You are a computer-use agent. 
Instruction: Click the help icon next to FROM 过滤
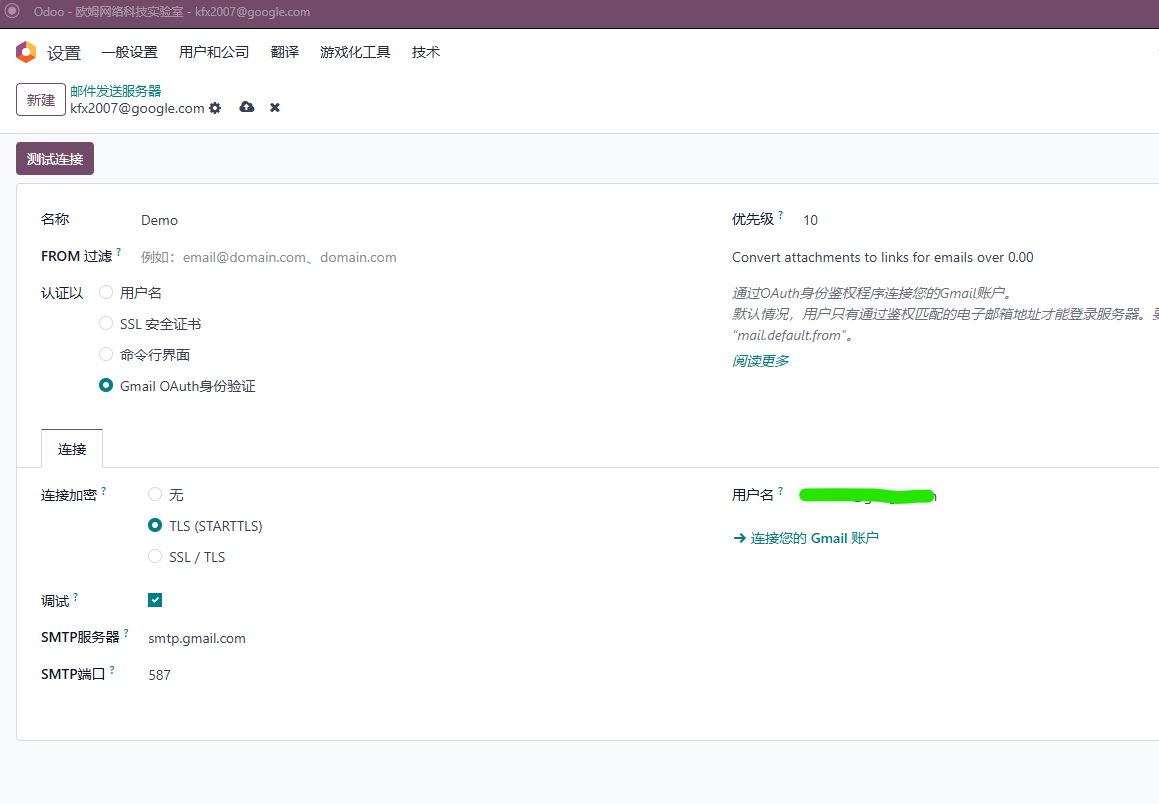pos(118,252)
